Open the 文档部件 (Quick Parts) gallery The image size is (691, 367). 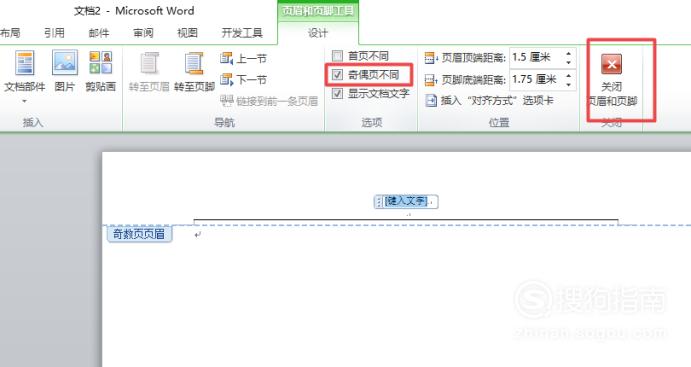(25, 71)
